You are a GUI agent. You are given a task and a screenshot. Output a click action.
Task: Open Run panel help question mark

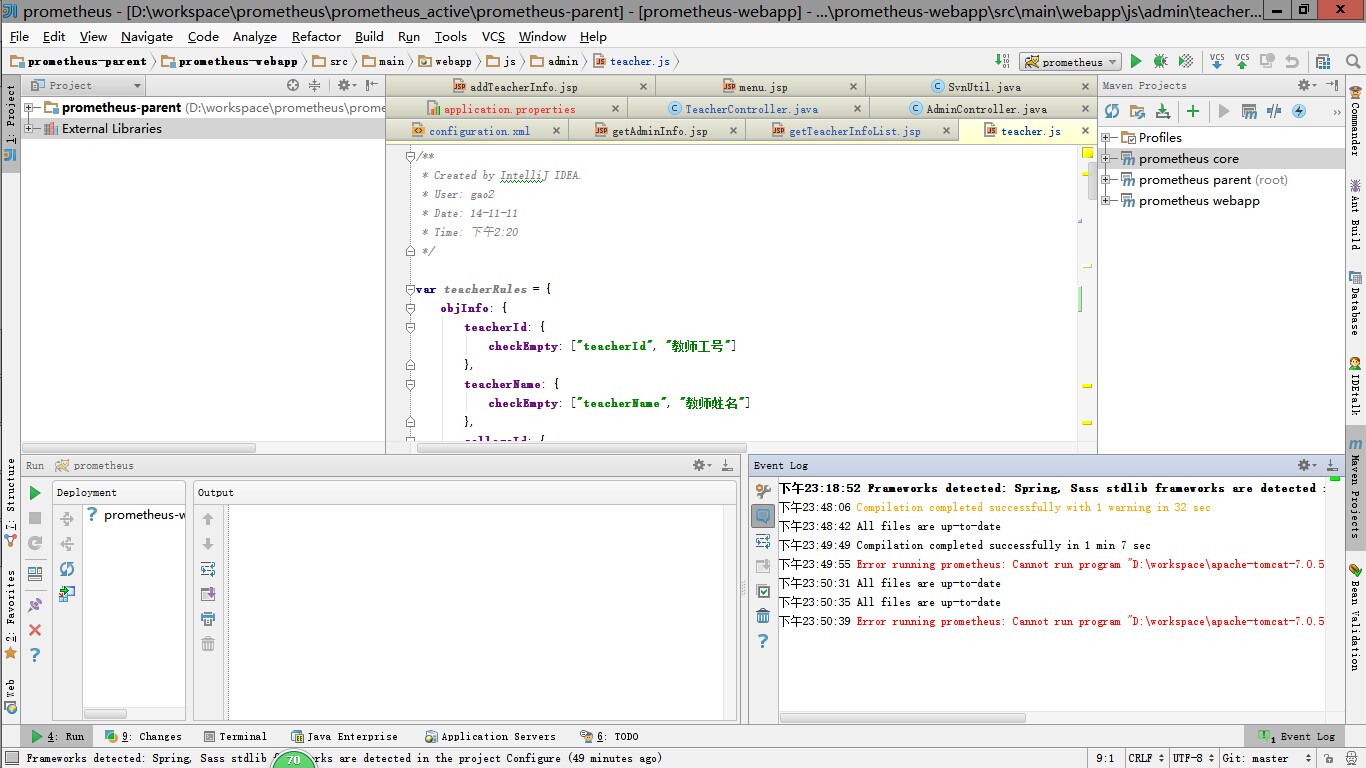[35, 655]
